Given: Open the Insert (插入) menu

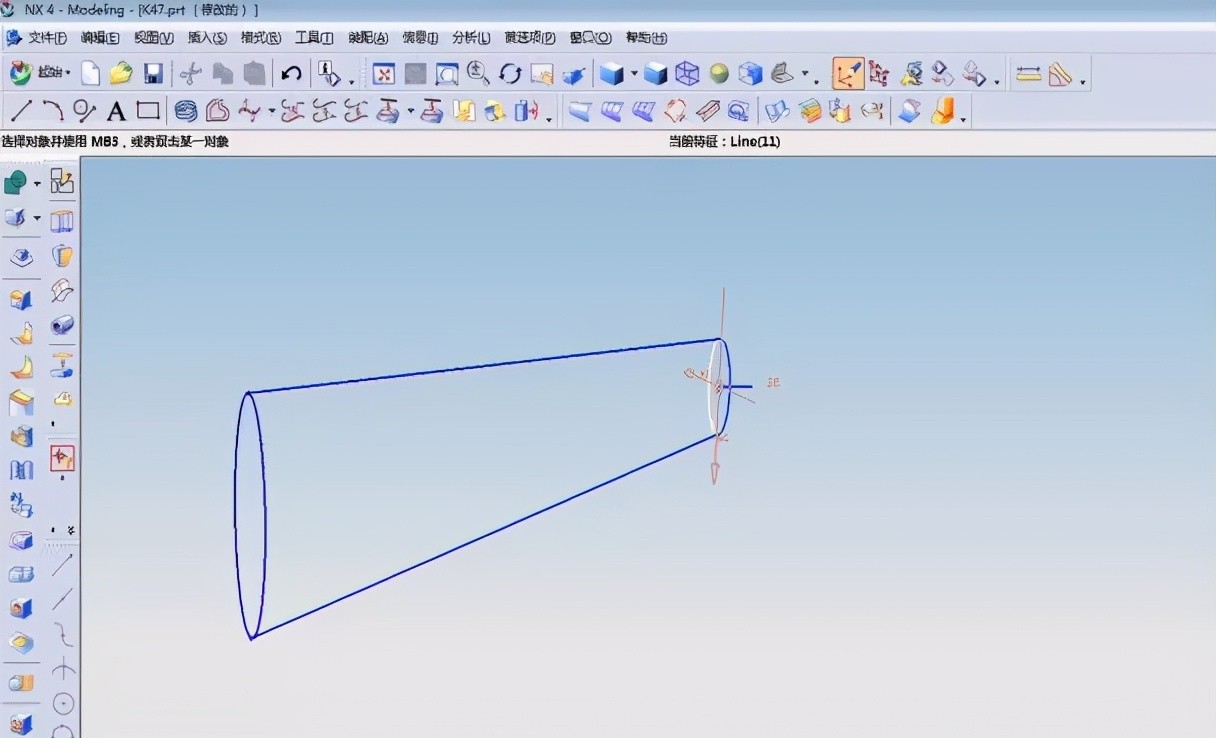Looking at the screenshot, I should click(207, 38).
